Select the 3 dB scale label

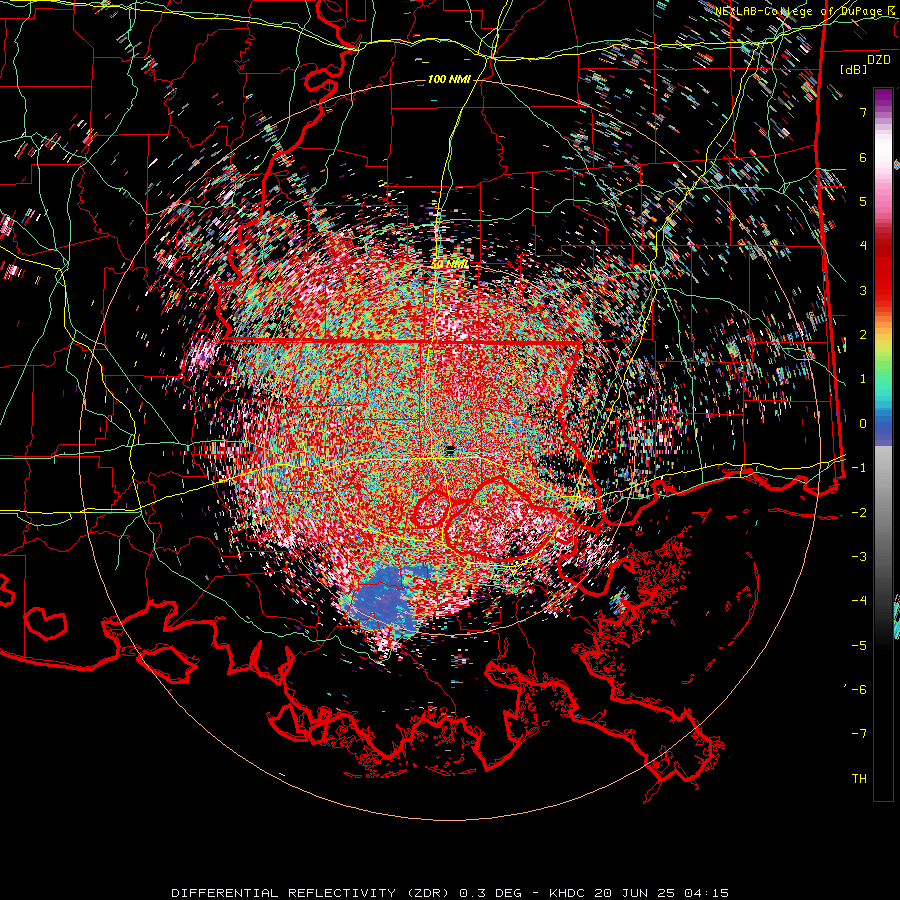pyautogui.click(x=863, y=290)
